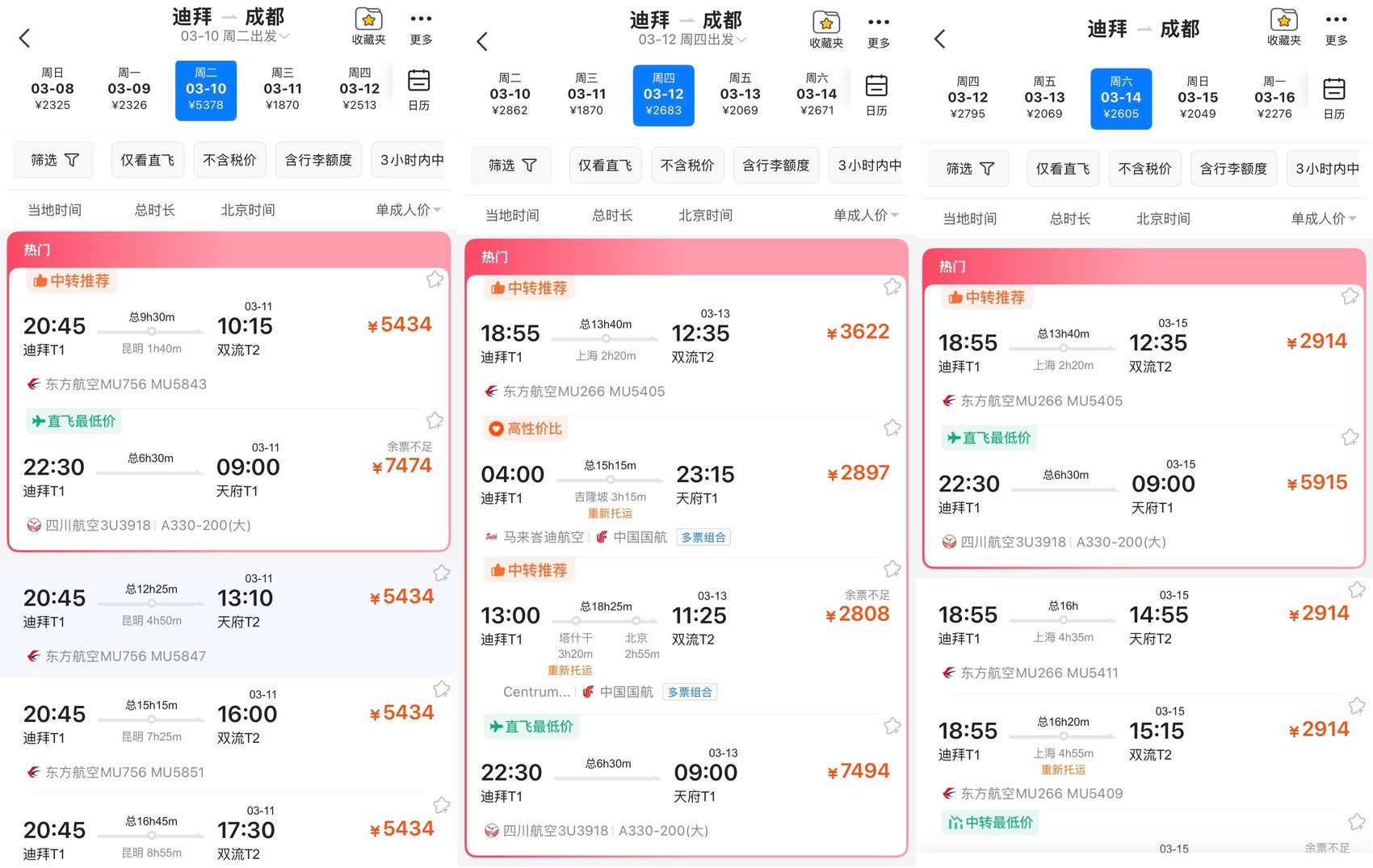Expand the 03-12 周四出发 date dropdown

click(x=692, y=40)
